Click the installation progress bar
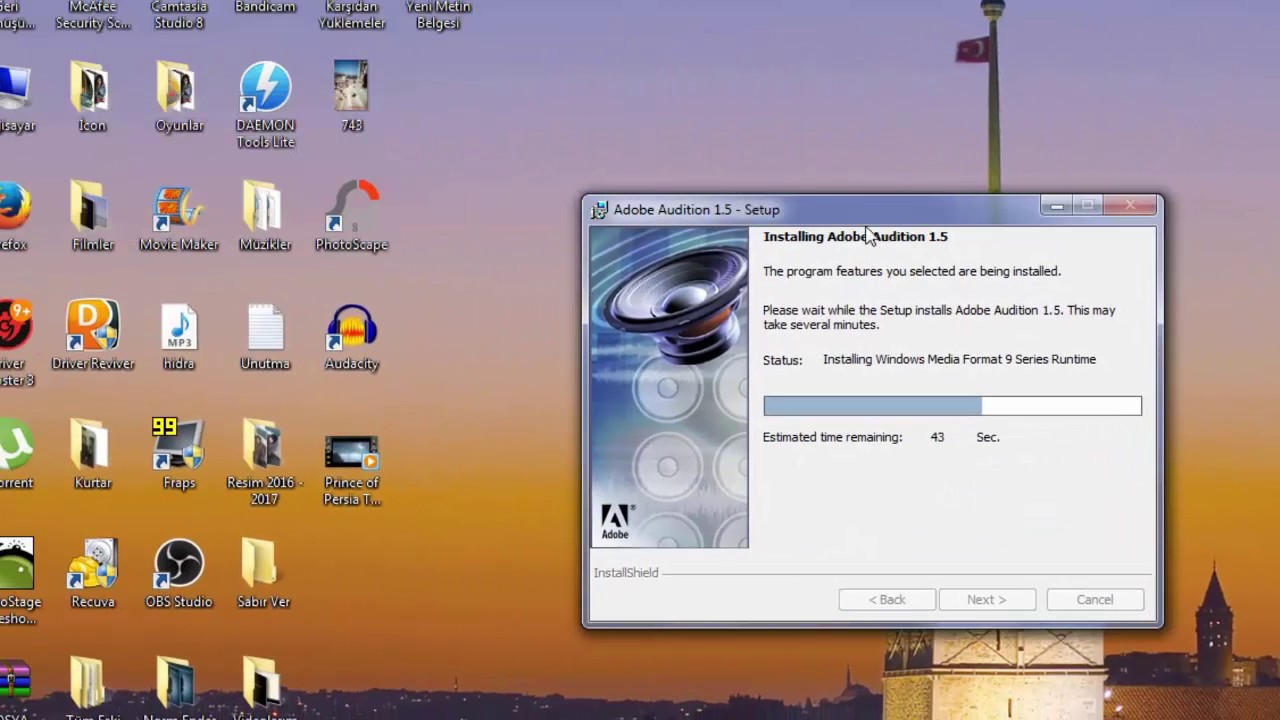Viewport: 1280px width, 720px height. tap(952, 405)
